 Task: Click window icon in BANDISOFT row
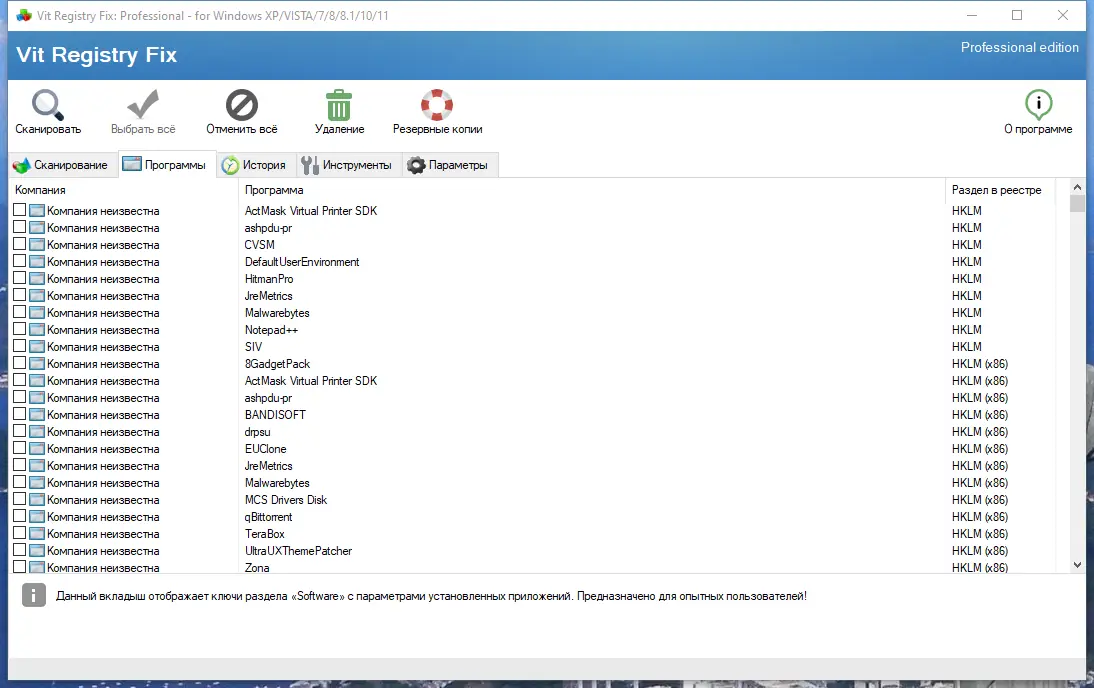pyautogui.click(x=37, y=414)
